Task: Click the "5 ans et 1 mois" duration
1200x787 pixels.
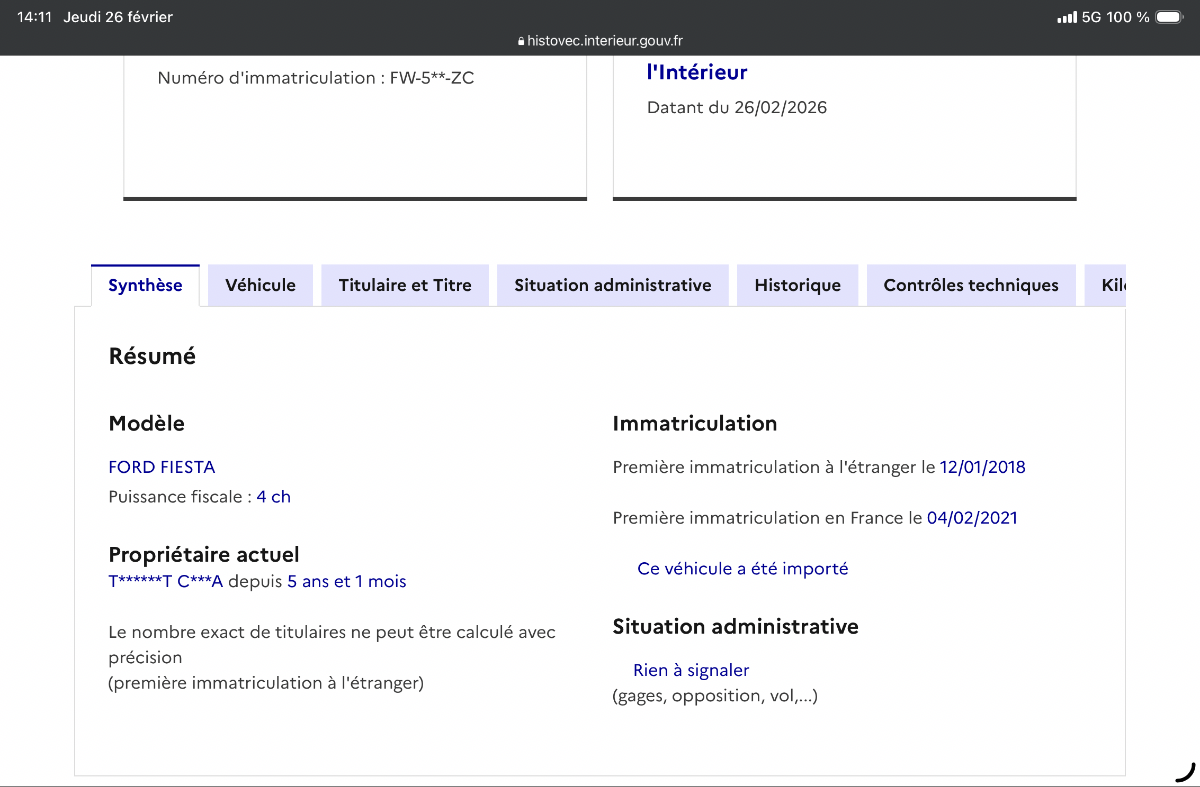Action: point(346,581)
